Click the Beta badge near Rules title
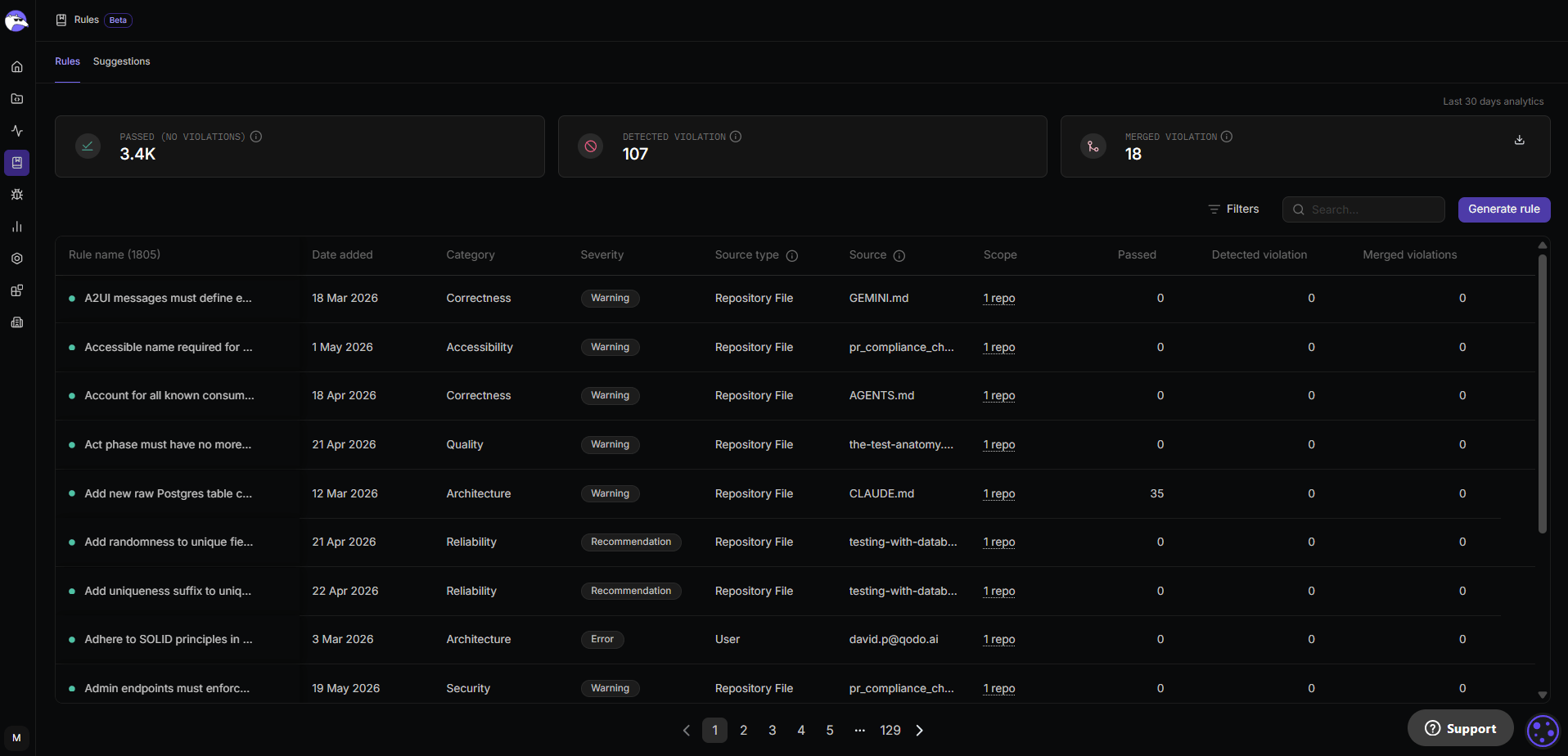The image size is (1568, 756). pos(118,20)
